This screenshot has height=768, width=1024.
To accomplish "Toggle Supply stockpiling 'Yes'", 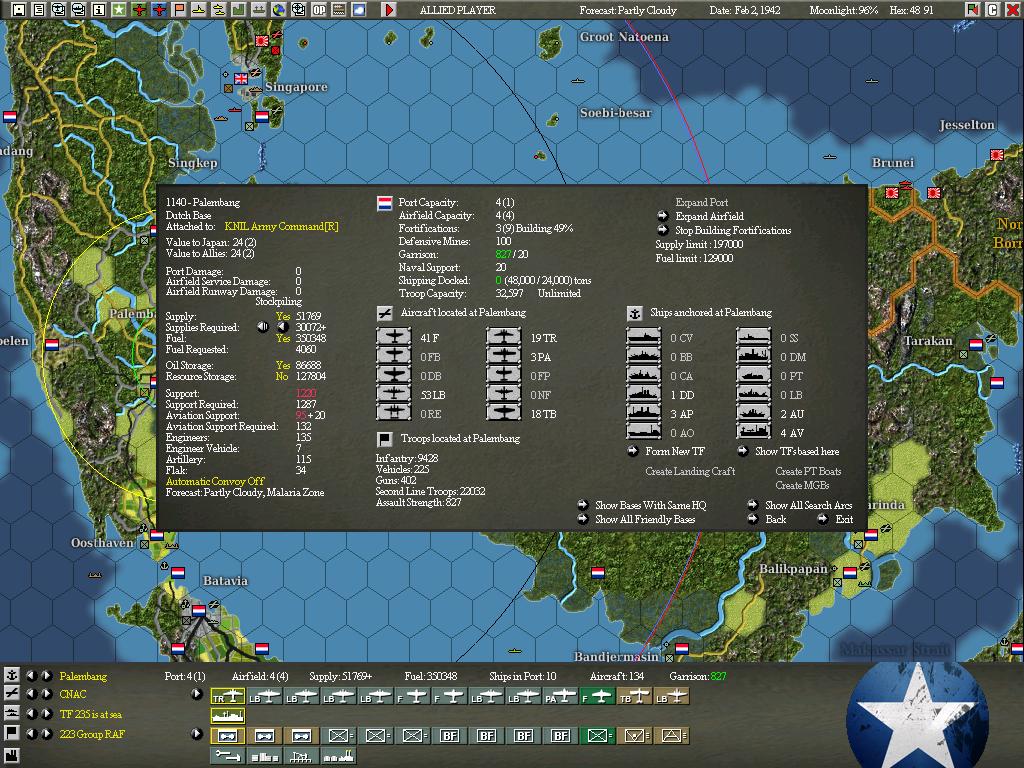I will tap(283, 316).
